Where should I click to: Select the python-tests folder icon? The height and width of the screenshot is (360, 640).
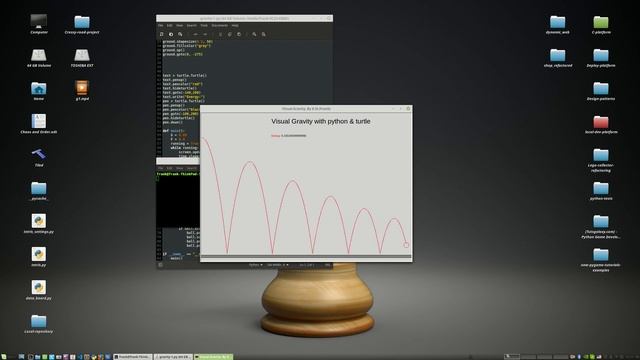[601, 191]
